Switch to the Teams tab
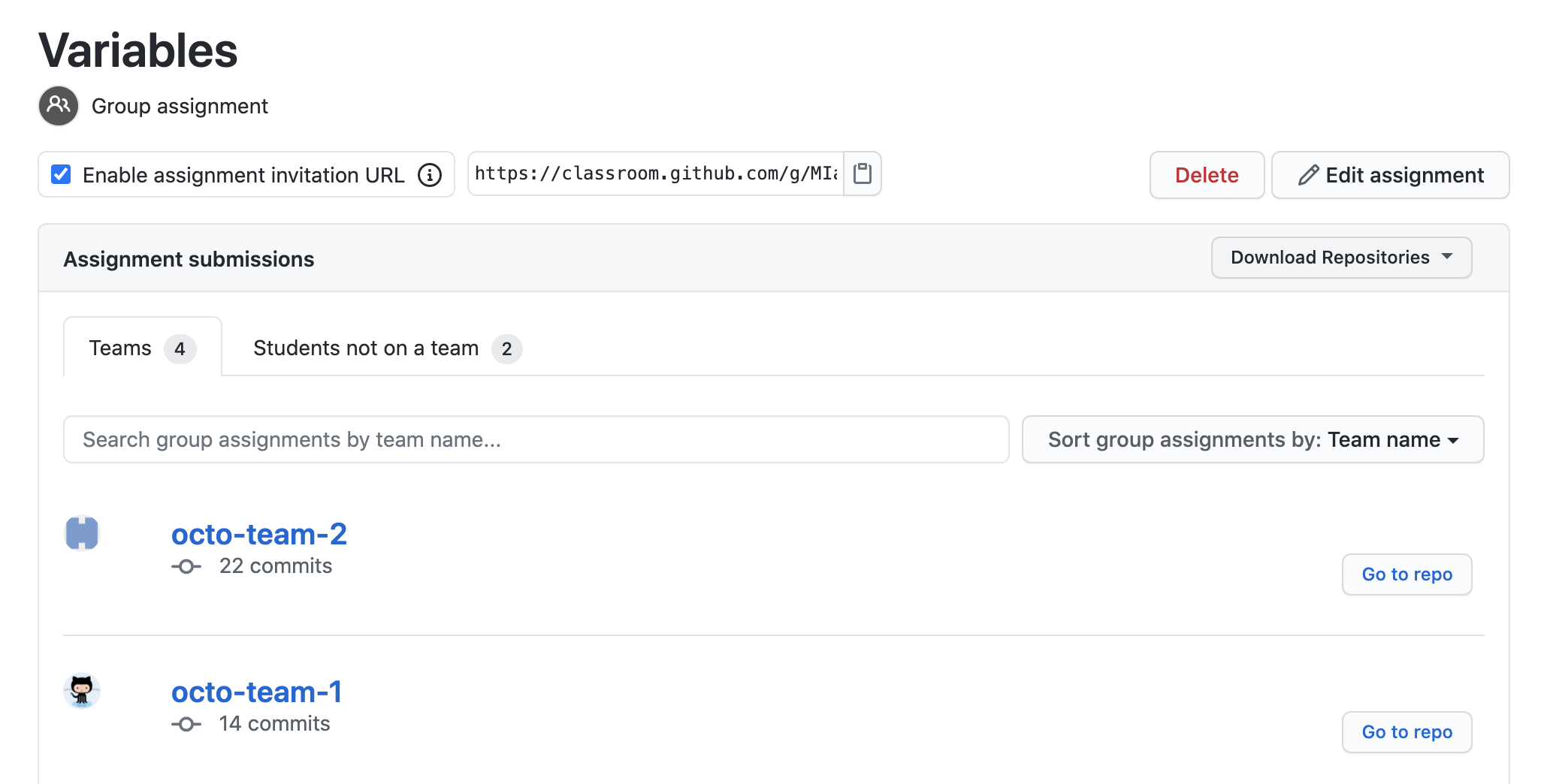1547x784 pixels. [143, 348]
